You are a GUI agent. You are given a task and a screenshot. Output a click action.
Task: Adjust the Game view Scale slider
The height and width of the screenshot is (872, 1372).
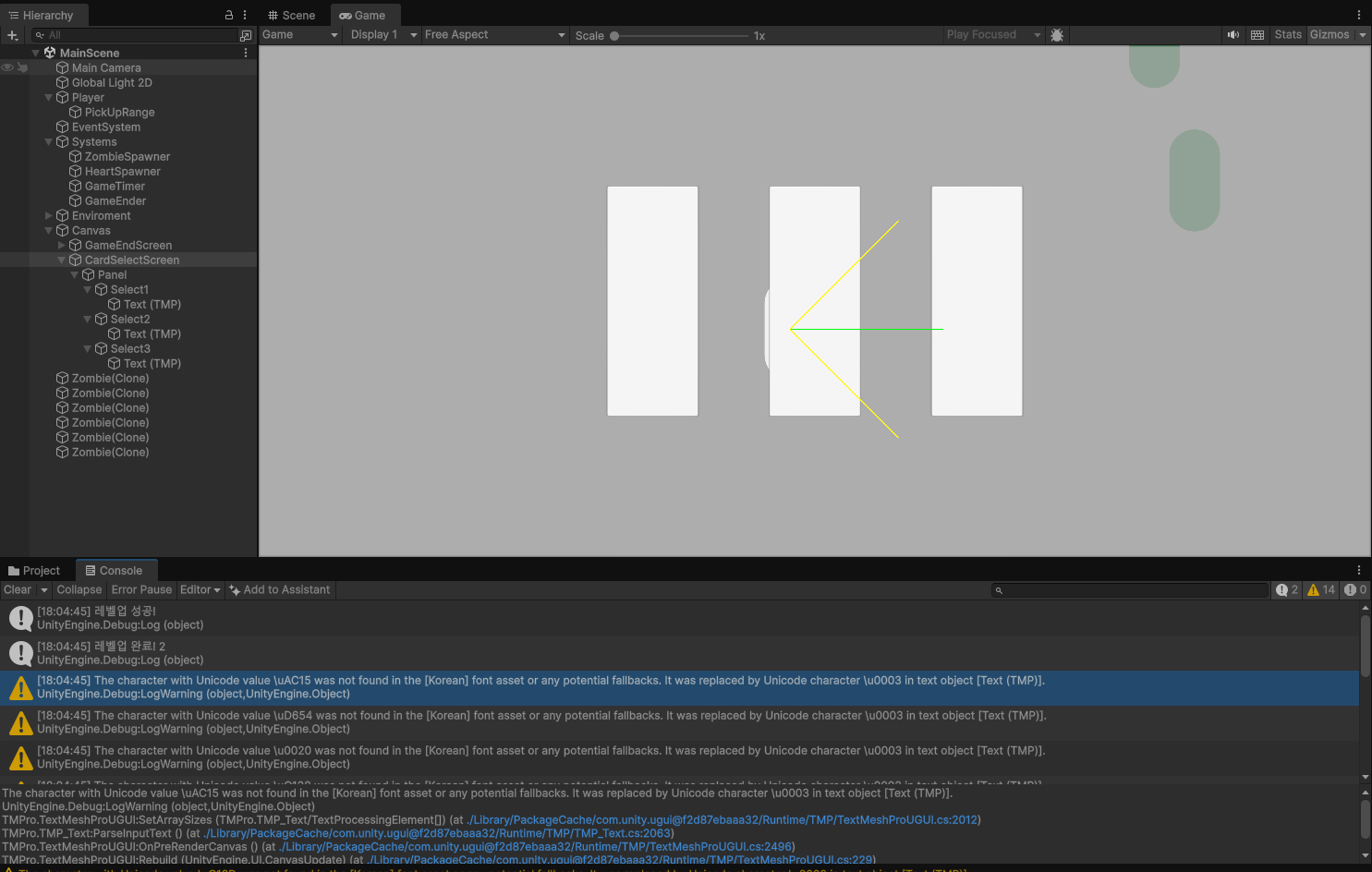point(679,36)
